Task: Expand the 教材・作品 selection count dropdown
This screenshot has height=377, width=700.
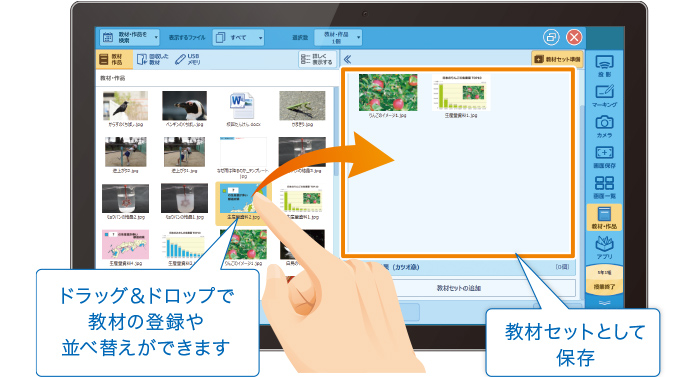Action: pos(338,38)
